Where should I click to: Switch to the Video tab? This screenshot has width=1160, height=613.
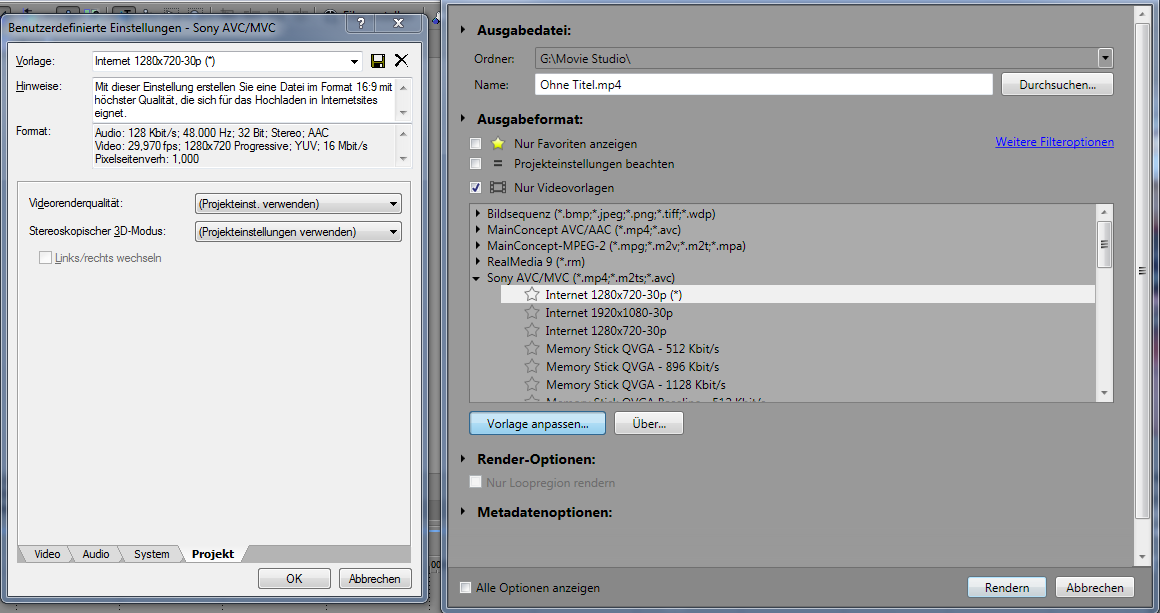[x=47, y=554]
